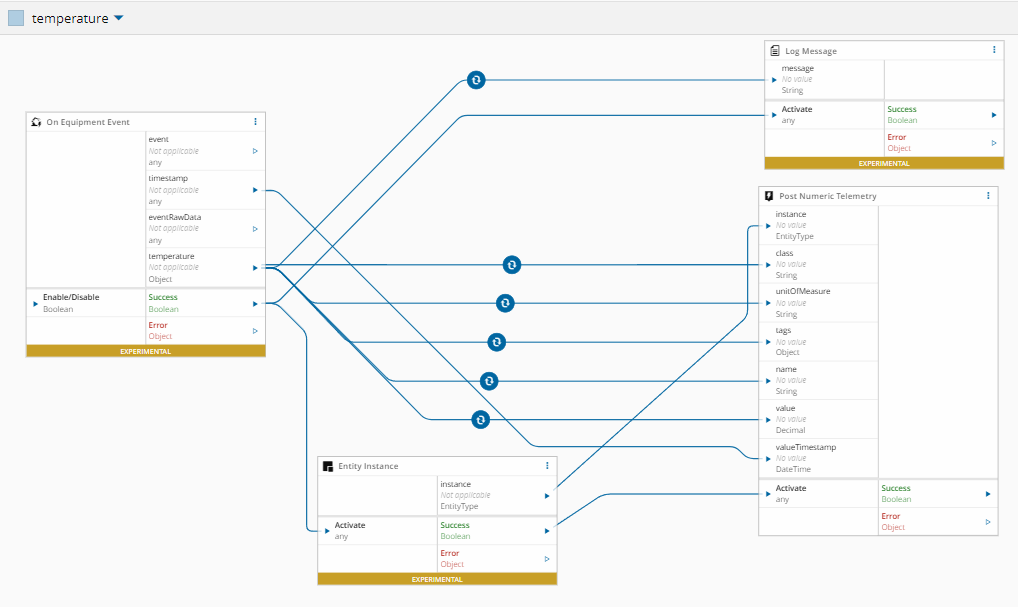
Task: Click the Entity Instance Activate input arrow
Action: point(326,531)
